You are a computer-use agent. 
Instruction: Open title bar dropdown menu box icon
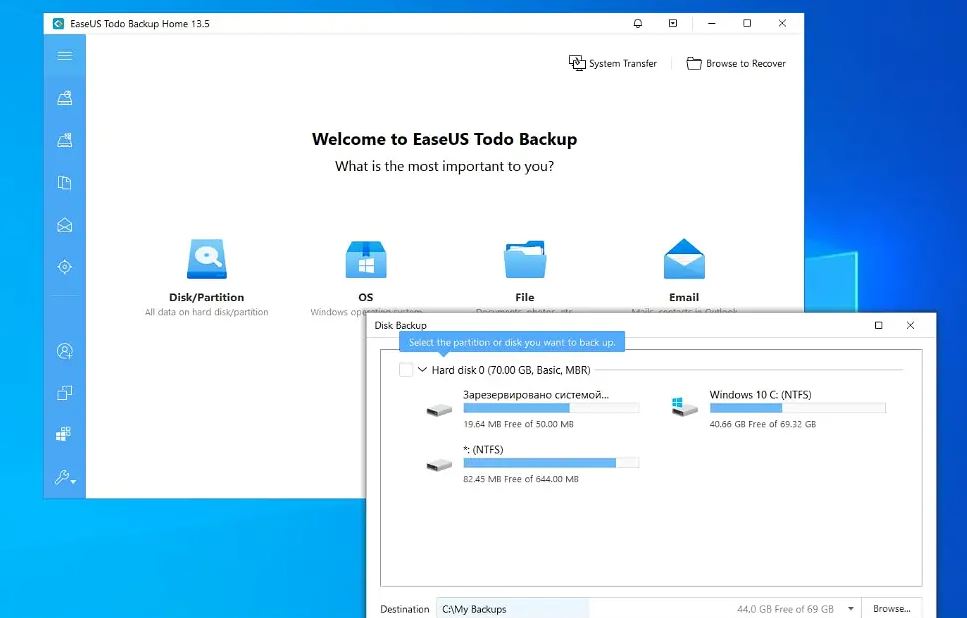(673, 23)
